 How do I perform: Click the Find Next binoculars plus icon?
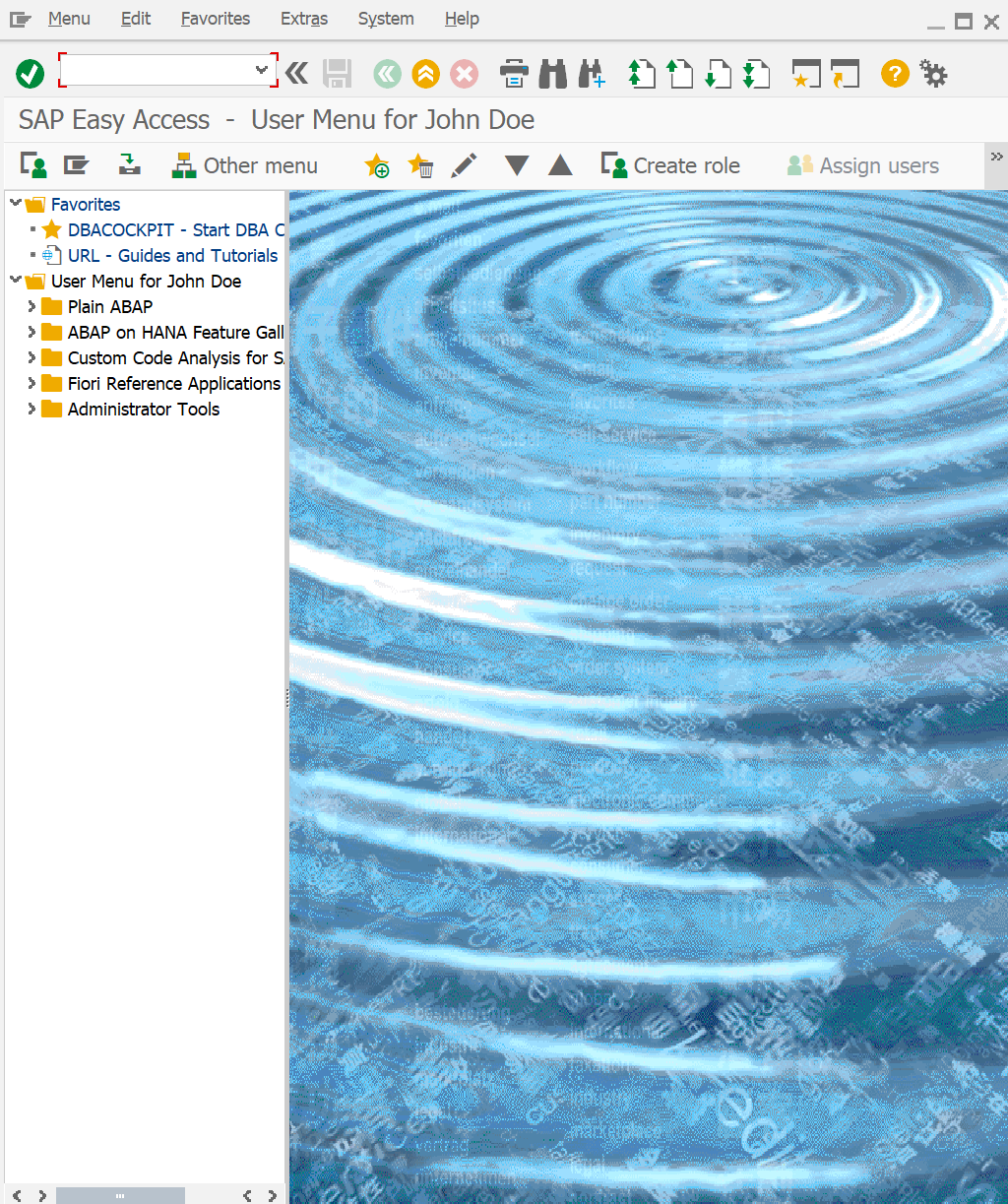tap(592, 74)
